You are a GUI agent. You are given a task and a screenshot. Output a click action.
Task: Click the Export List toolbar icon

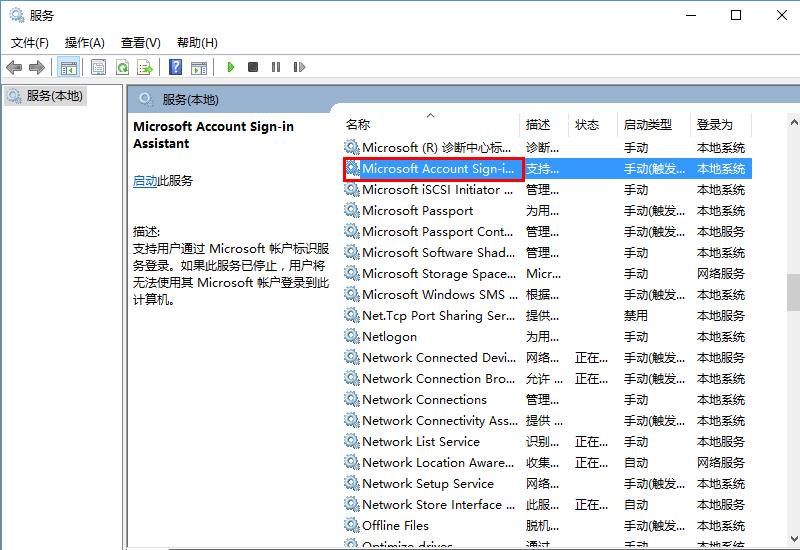tap(145, 67)
